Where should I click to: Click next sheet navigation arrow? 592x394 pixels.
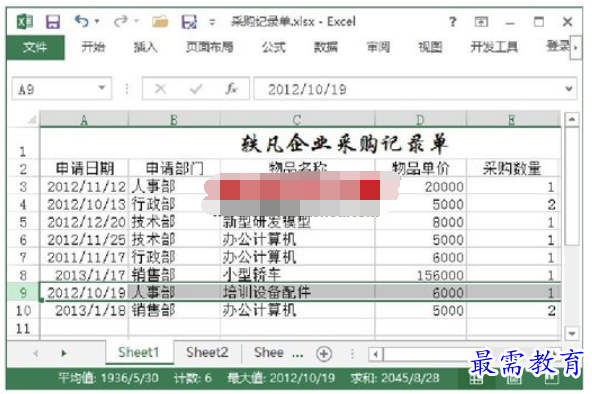[x=64, y=354]
